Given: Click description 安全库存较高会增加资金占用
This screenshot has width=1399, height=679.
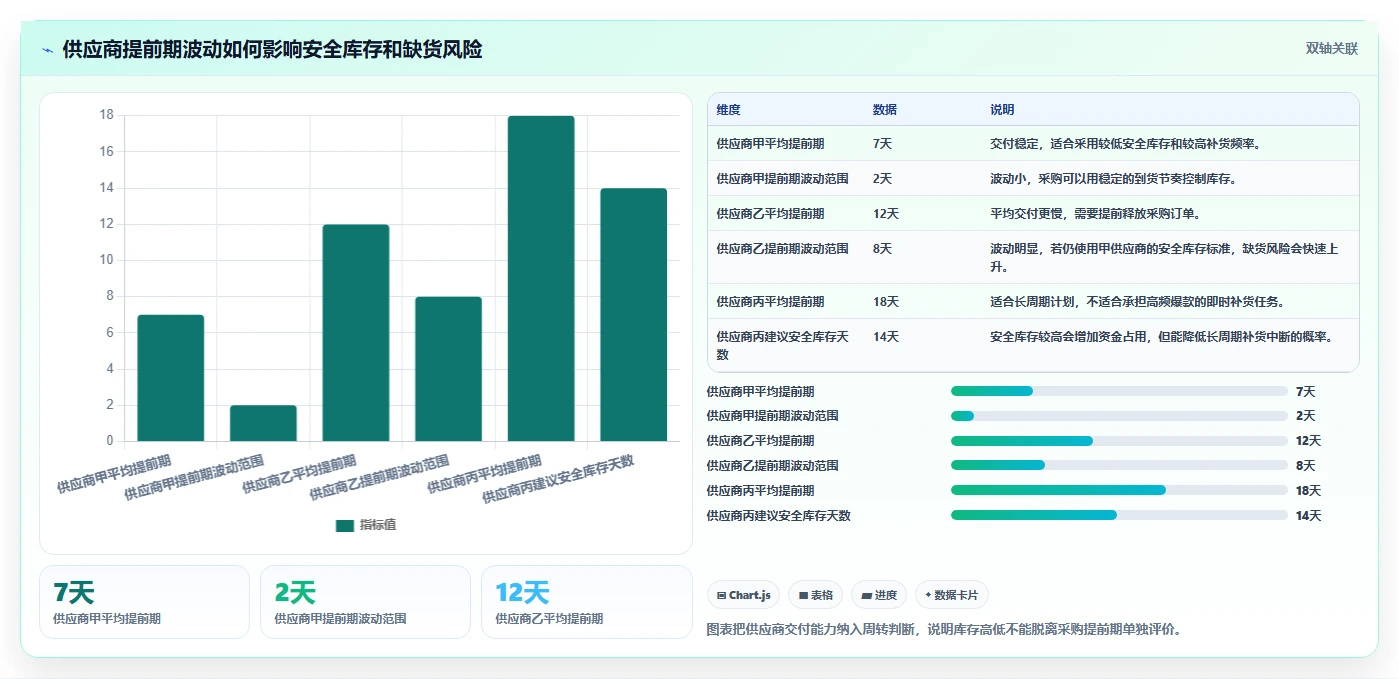Looking at the screenshot, I should click(1161, 337).
